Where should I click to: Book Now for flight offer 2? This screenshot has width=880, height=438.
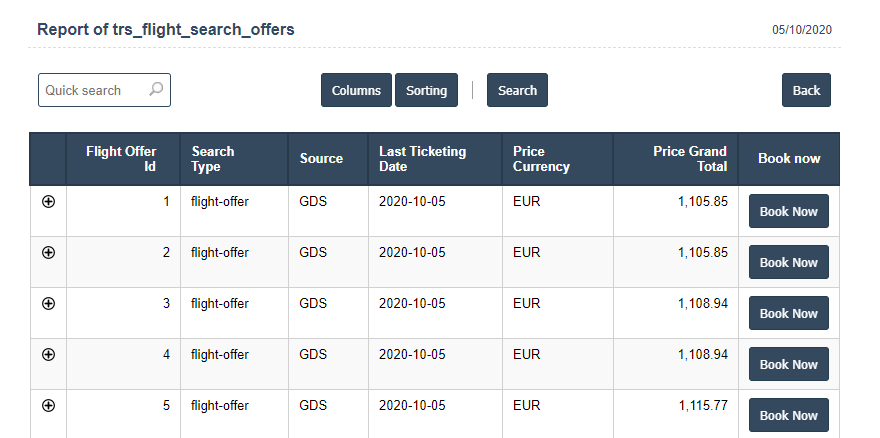coord(788,263)
